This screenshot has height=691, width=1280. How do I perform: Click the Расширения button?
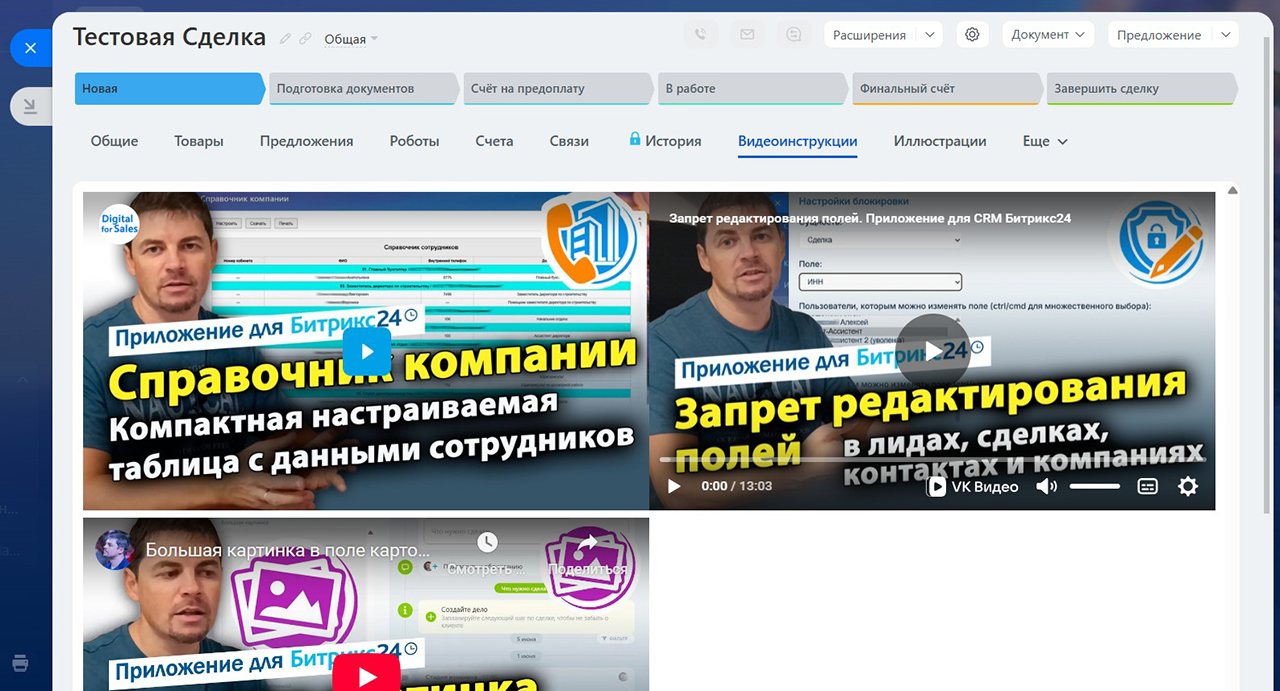(869, 34)
